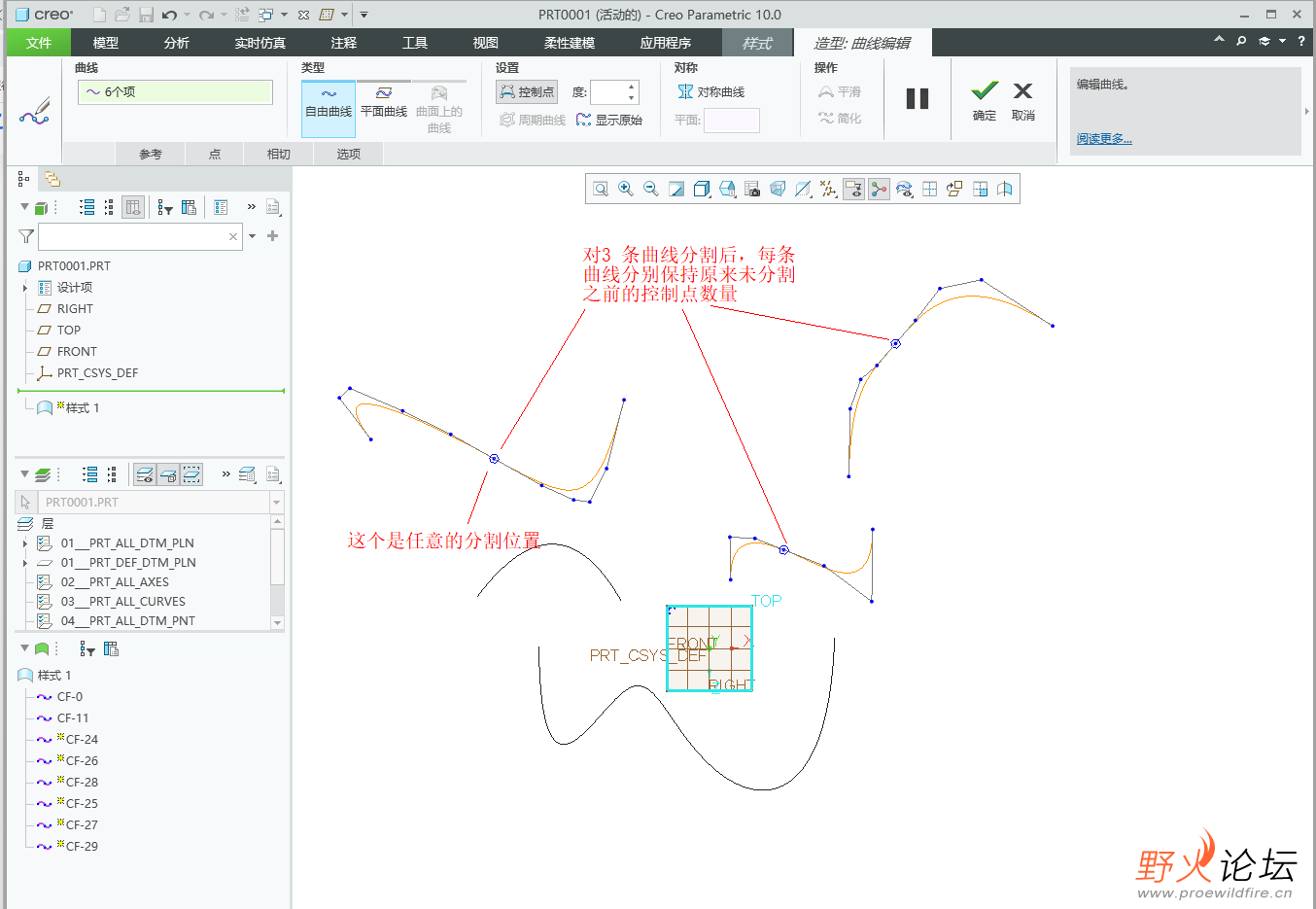
Task: Click the 度 degree spinner up arrow
Action: tap(632, 87)
